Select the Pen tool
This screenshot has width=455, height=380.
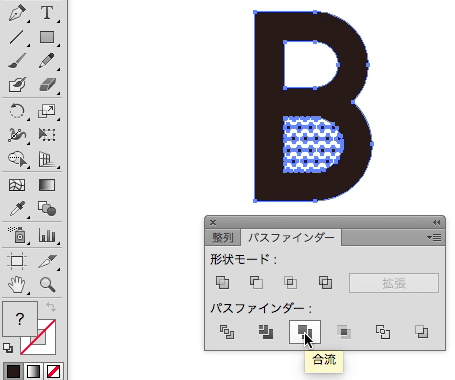[17, 13]
